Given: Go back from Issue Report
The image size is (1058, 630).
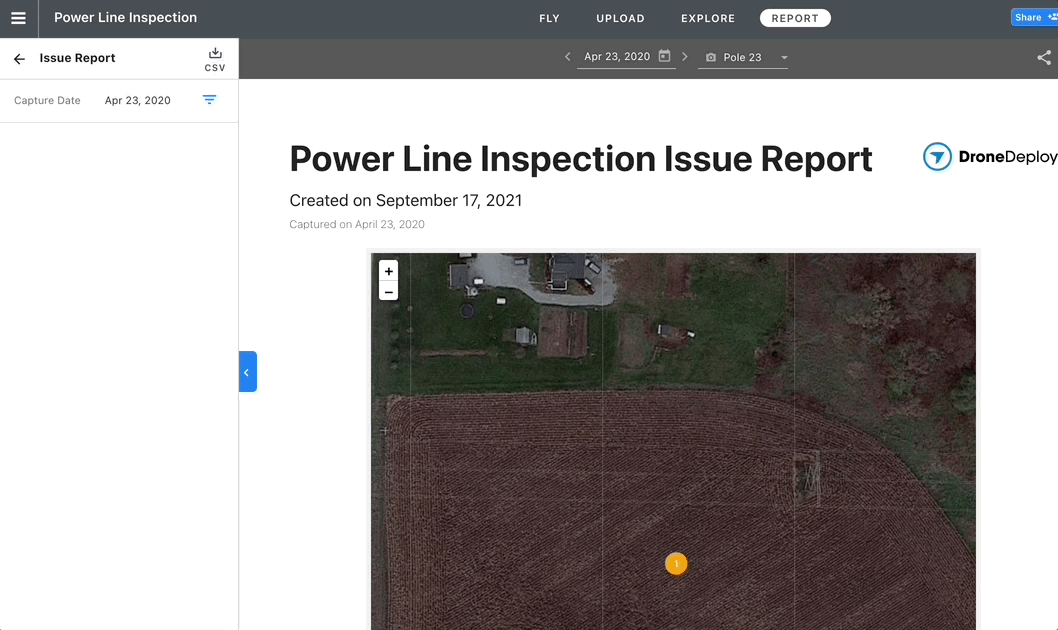Looking at the screenshot, I should tap(20, 59).
